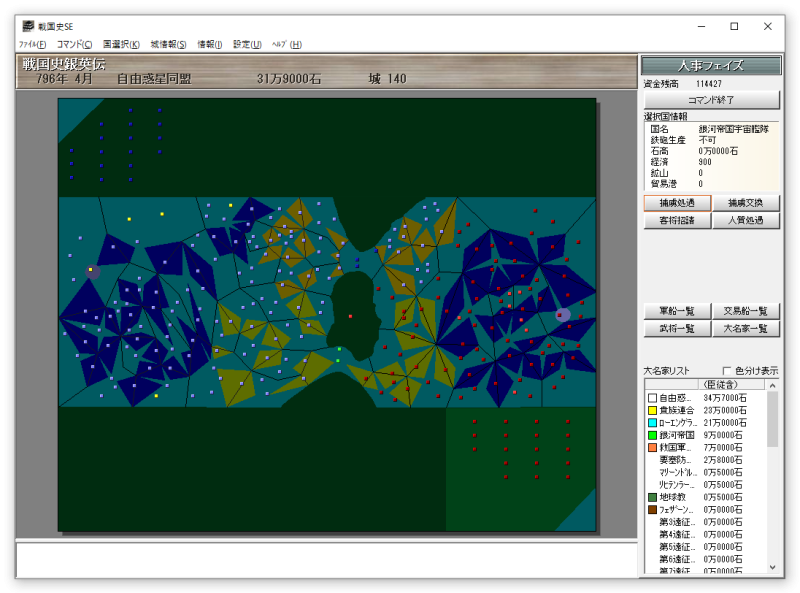Click the 23万0000石 value

(725, 410)
